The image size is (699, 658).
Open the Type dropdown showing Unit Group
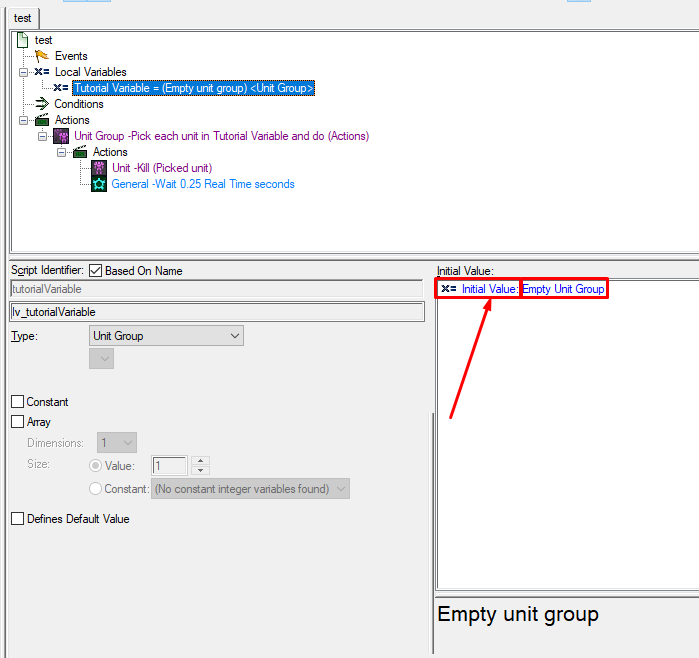pos(166,336)
